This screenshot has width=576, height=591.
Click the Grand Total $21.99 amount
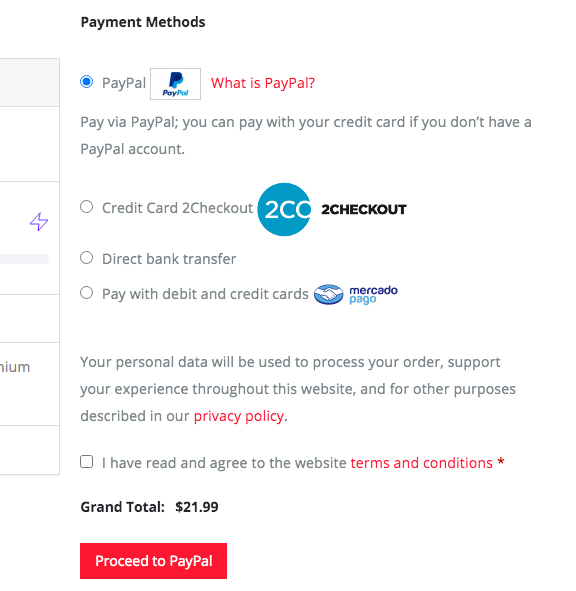197,507
